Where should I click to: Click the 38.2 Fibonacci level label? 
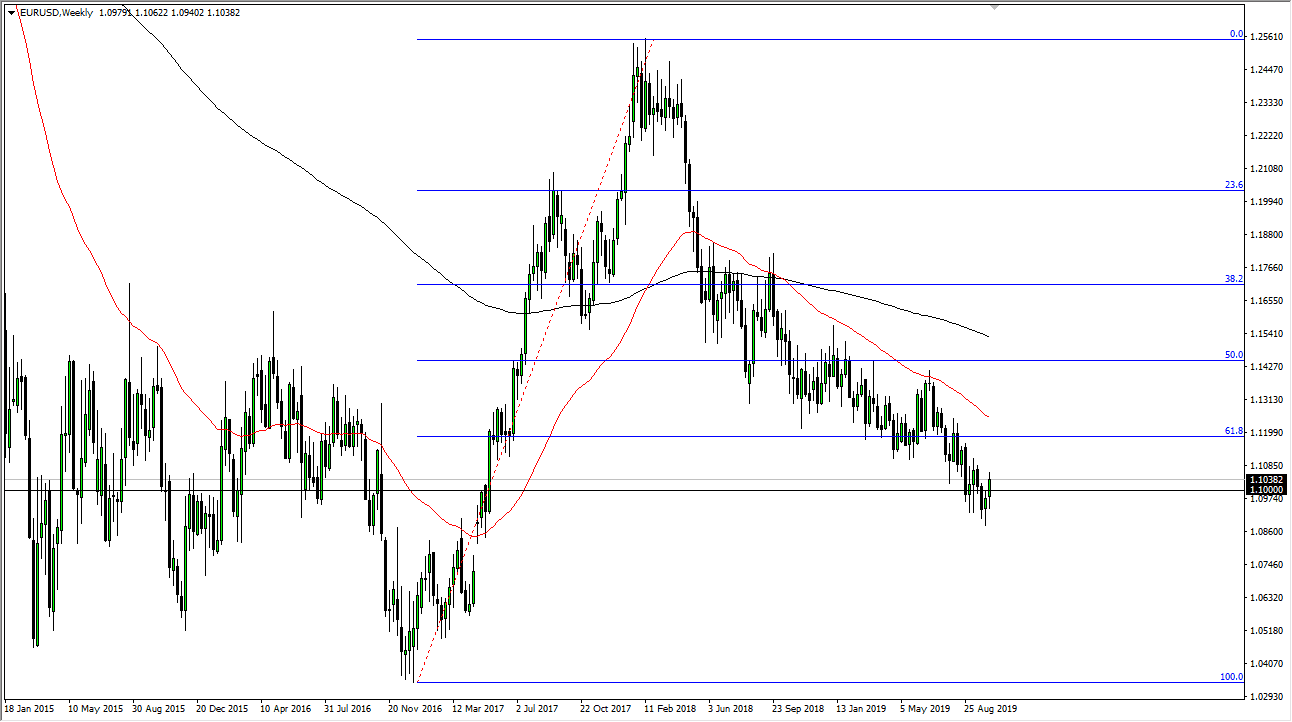(x=1233, y=279)
